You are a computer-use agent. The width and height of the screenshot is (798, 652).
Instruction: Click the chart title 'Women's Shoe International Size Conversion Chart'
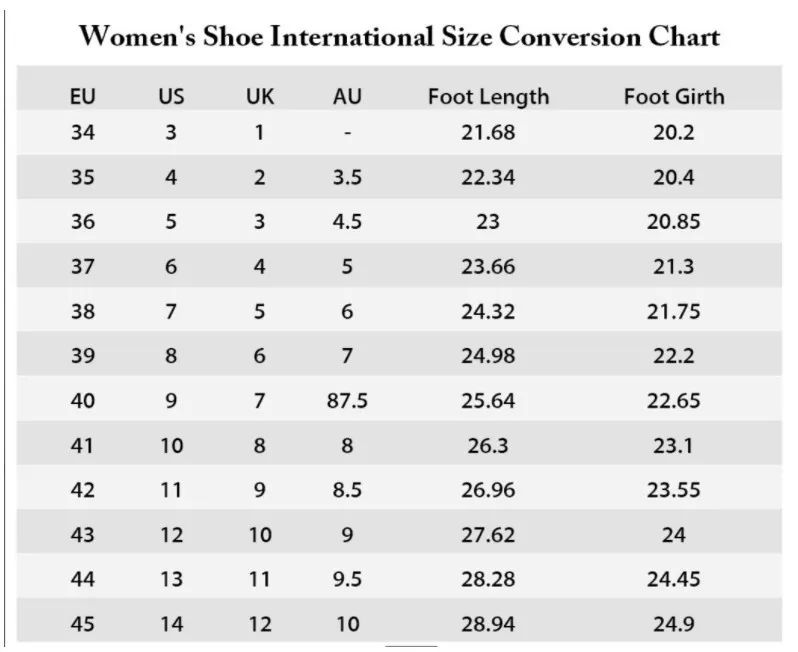[x=400, y=37]
